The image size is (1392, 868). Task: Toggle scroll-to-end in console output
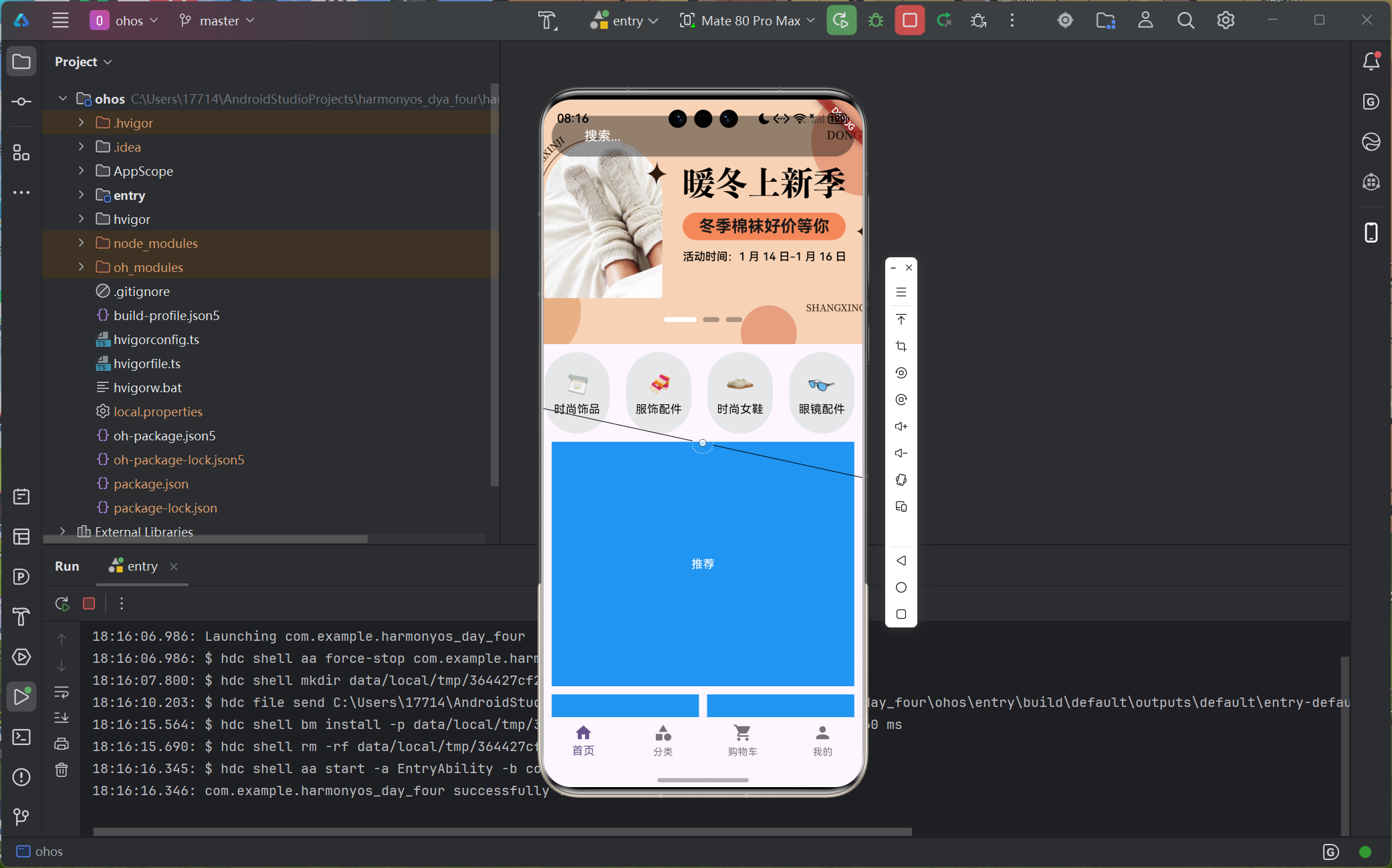(62, 718)
